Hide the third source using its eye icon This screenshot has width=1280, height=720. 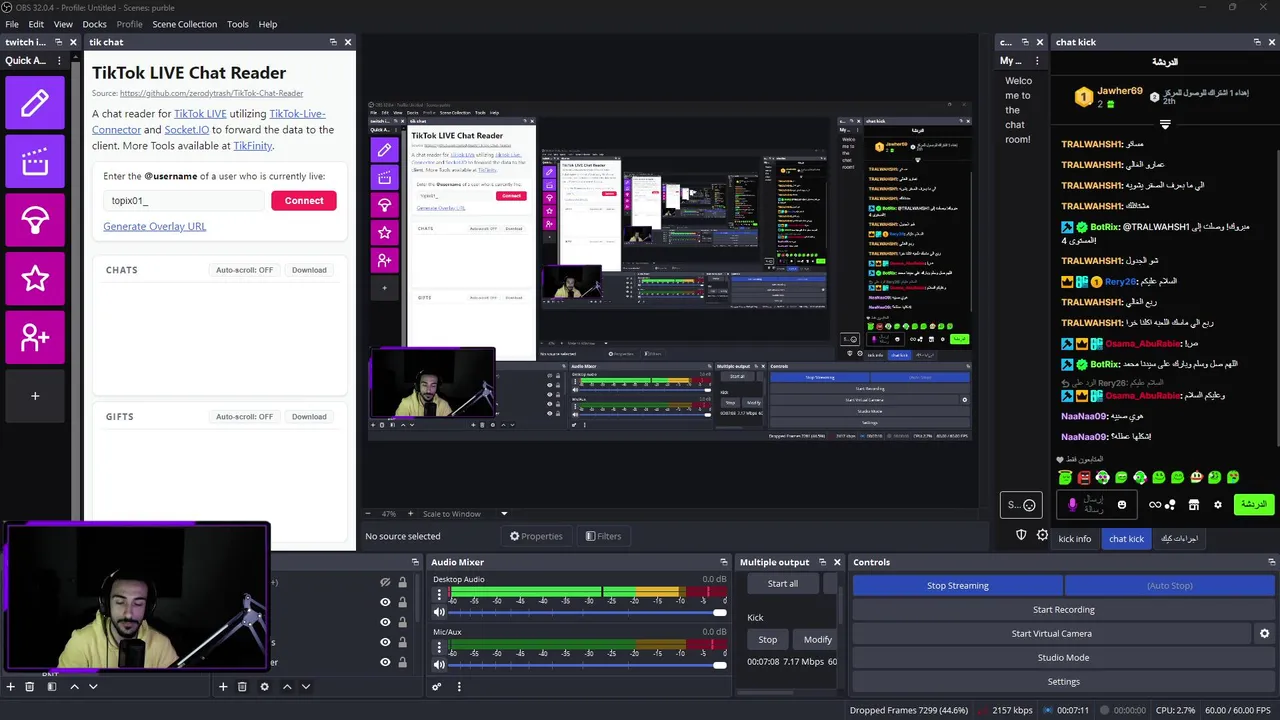click(385, 622)
